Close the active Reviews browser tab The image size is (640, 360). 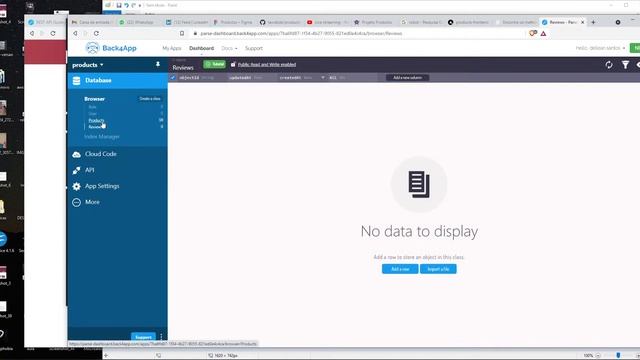coord(582,22)
